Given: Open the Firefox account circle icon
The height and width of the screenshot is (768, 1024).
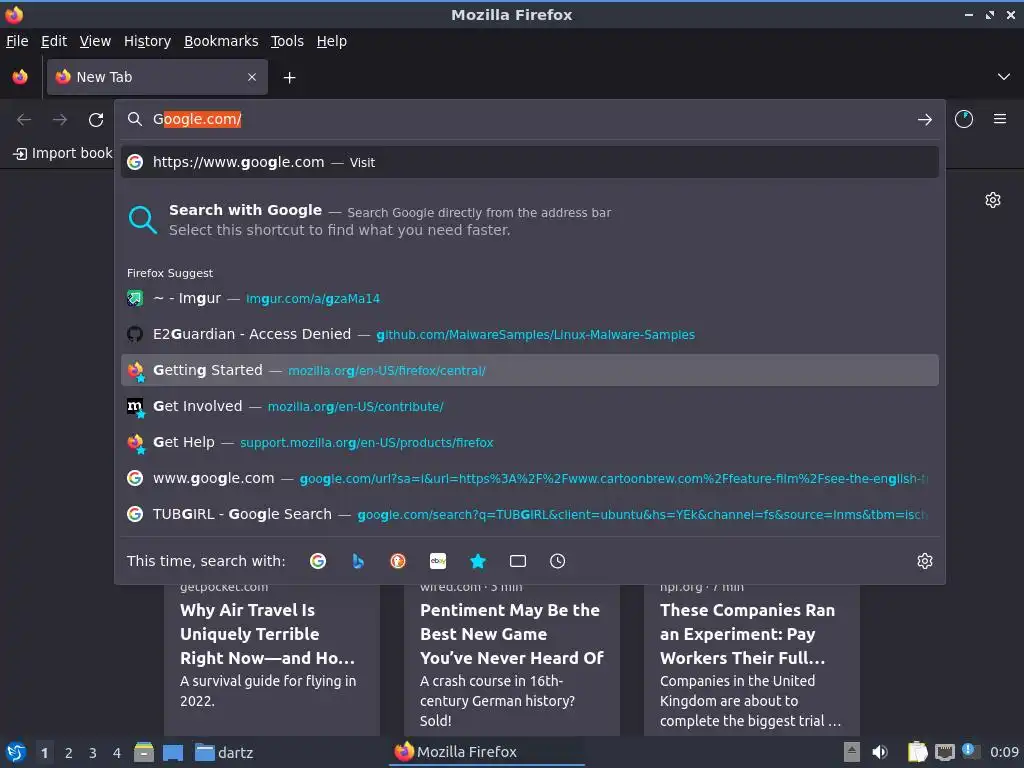Looking at the screenshot, I should pyautogui.click(x=964, y=119).
